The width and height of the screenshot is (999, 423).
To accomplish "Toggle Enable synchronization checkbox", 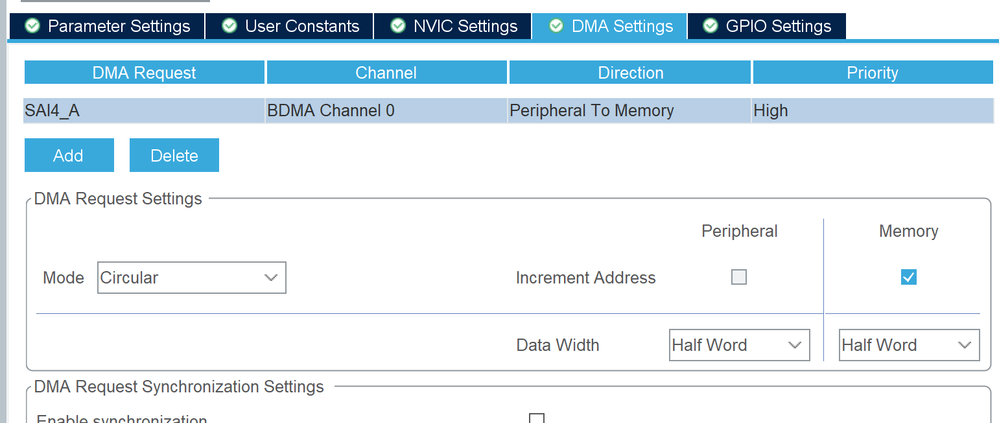I will (x=537, y=418).
